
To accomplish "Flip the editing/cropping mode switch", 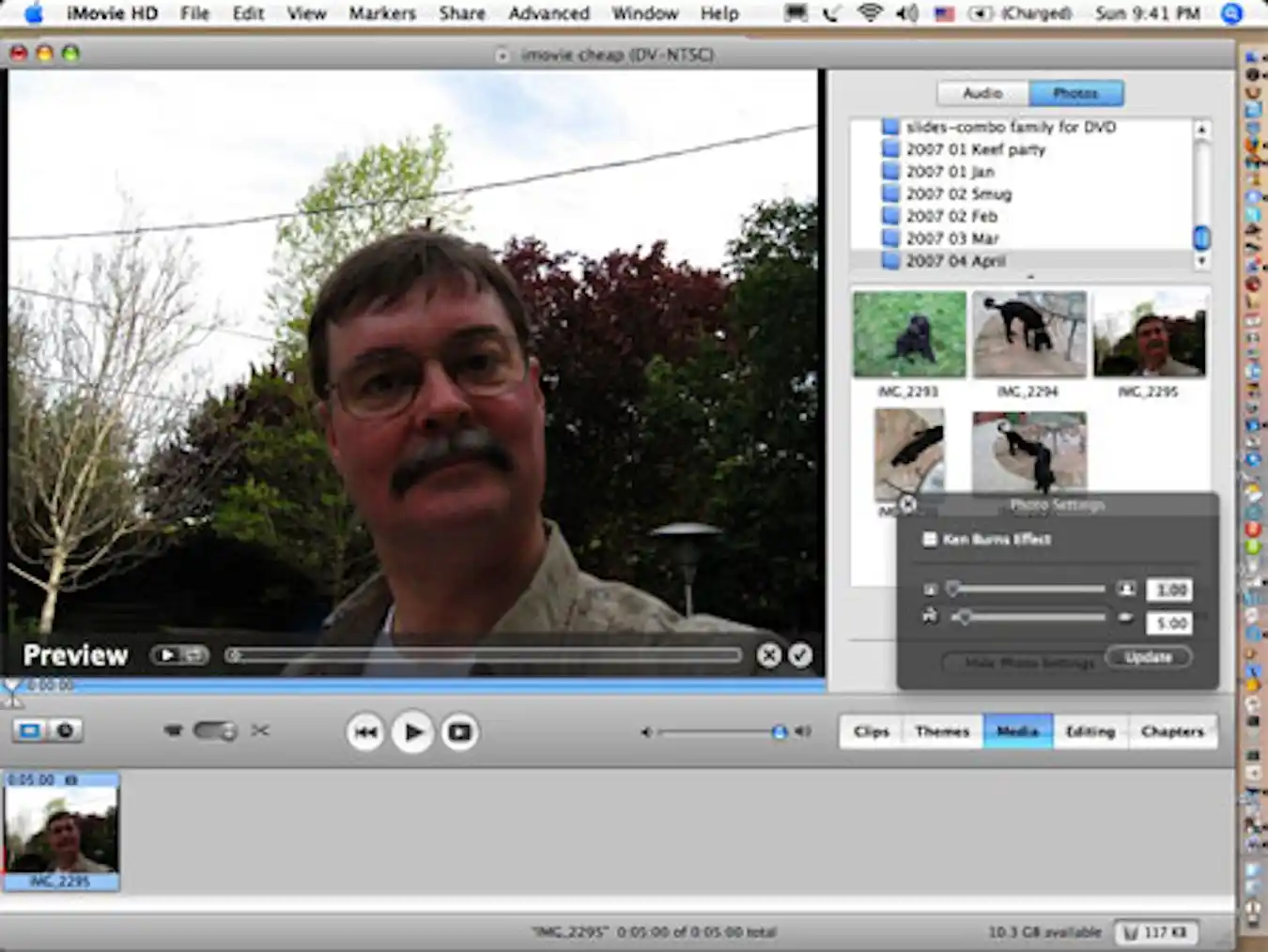I will click(216, 729).
